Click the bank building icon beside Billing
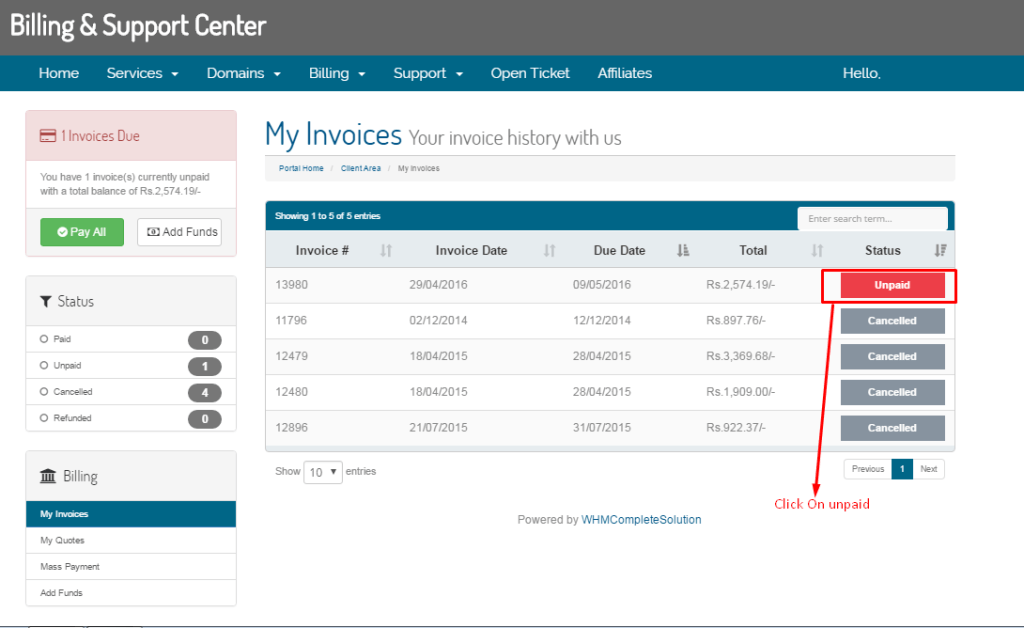This screenshot has height=628, width=1024. tap(48, 477)
